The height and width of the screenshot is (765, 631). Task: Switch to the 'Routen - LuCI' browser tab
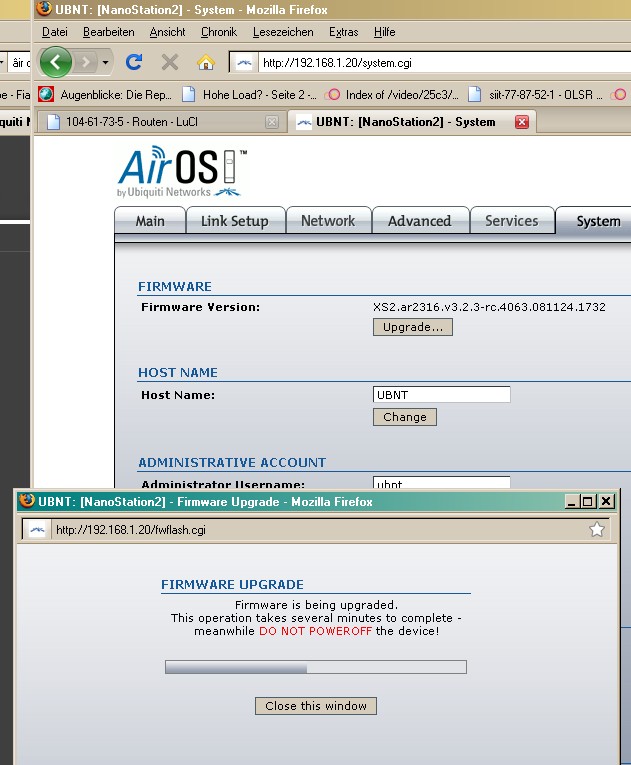tap(160, 122)
